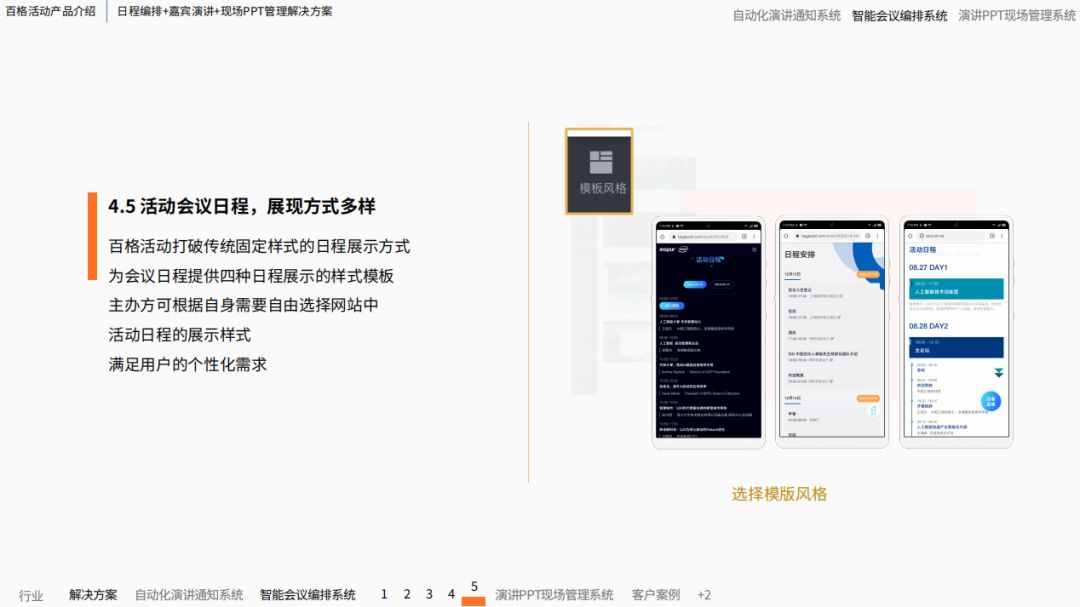
Task: Open 客户案例 section in bottom bar
Action: coord(655,595)
